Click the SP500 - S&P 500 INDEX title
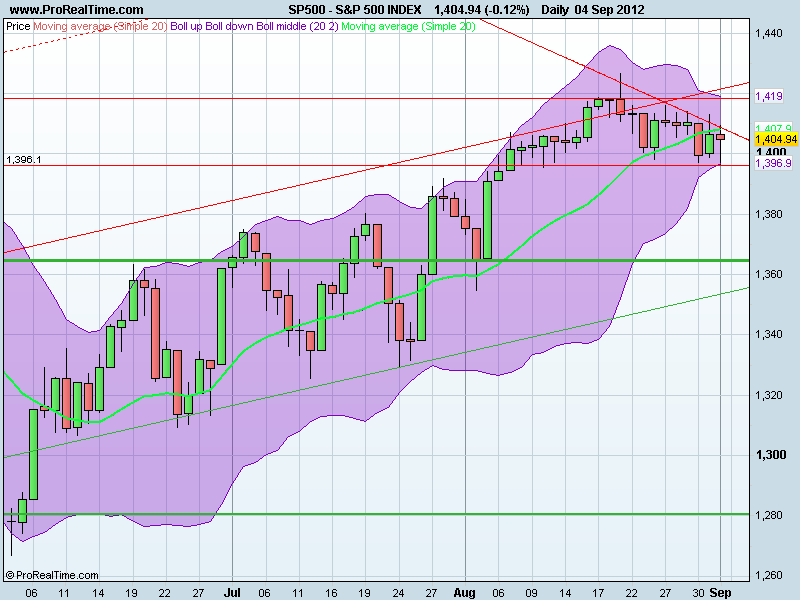Image resolution: width=800 pixels, height=600 pixels. (355, 10)
